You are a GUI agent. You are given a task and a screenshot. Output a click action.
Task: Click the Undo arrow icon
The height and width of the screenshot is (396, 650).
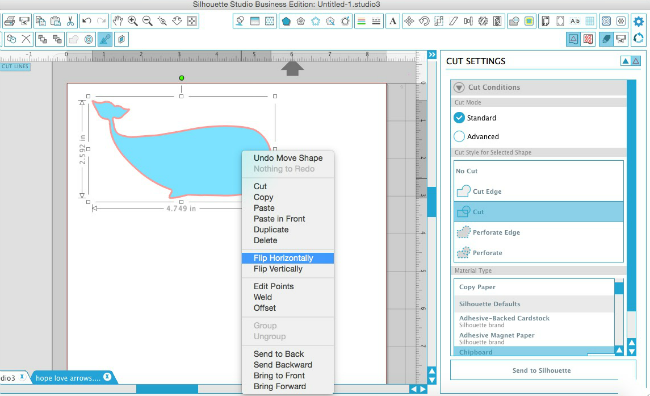click(87, 21)
